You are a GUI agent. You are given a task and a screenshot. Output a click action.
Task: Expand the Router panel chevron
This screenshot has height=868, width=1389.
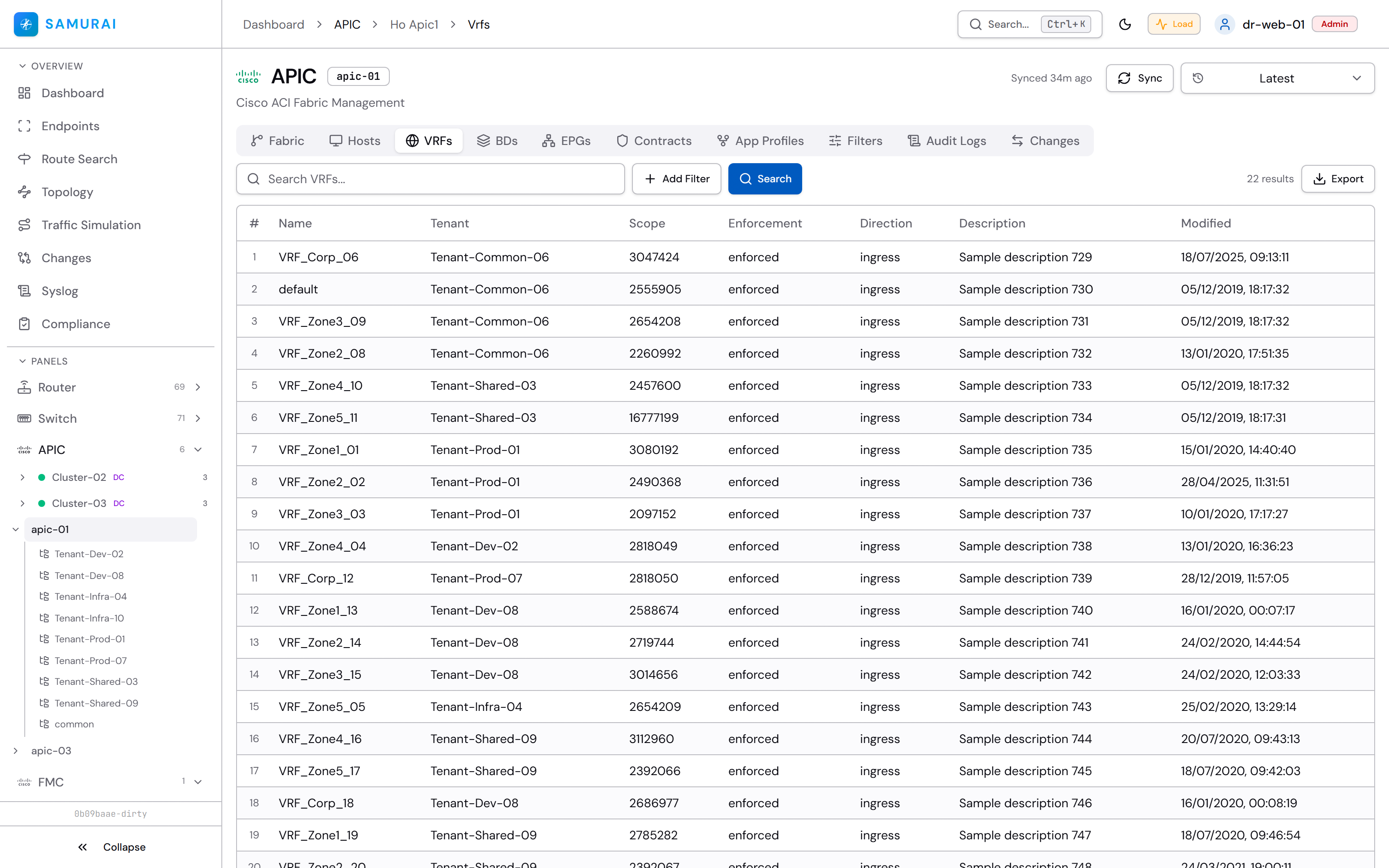198,387
